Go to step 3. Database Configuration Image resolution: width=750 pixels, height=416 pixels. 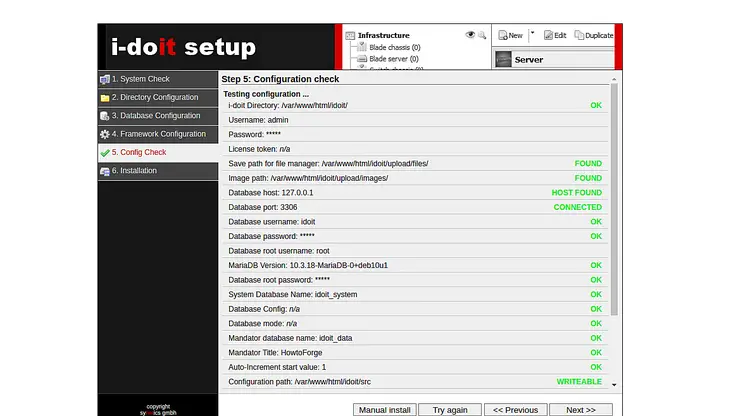[158, 116]
